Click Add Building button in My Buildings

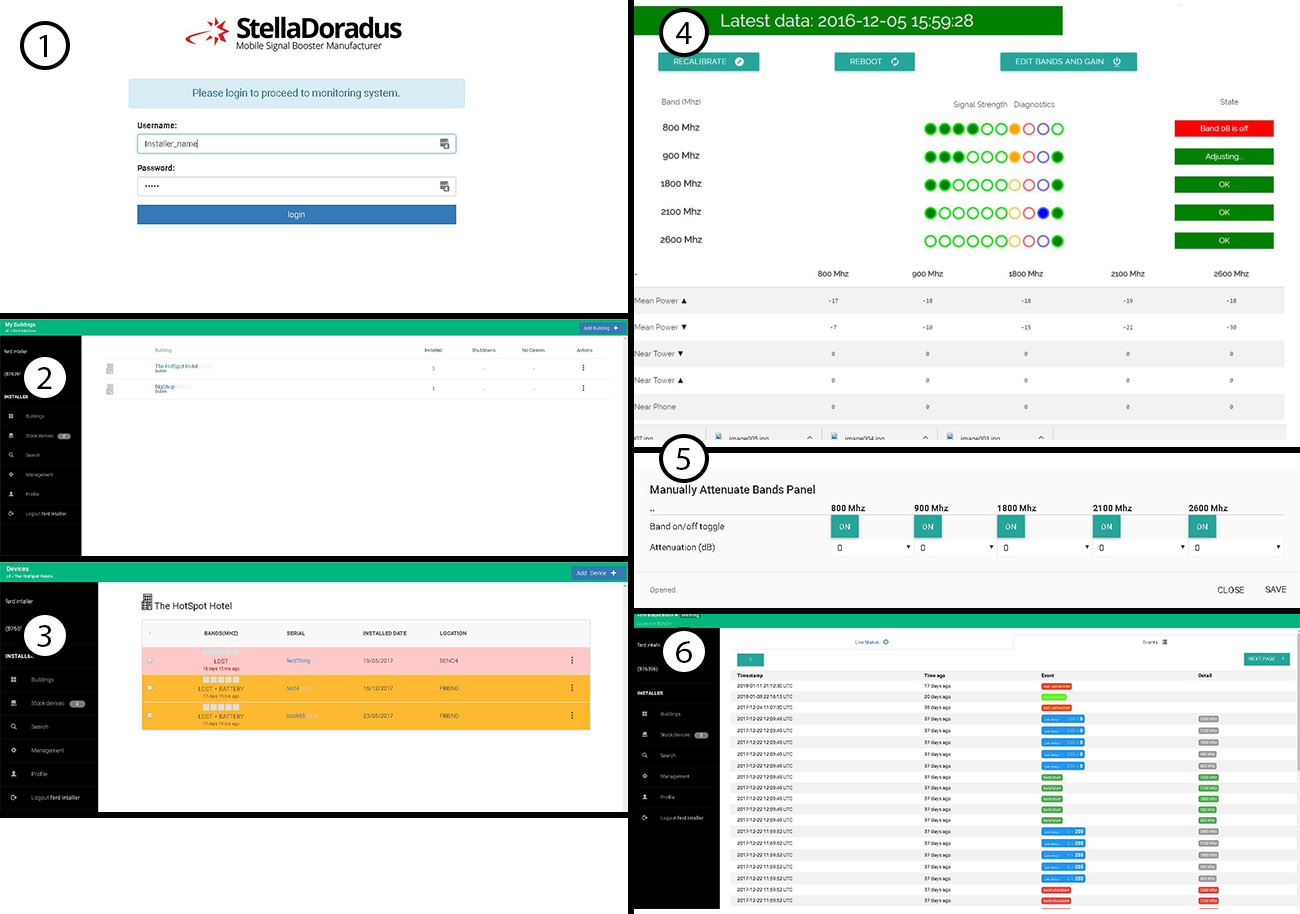(x=601, y=328)
